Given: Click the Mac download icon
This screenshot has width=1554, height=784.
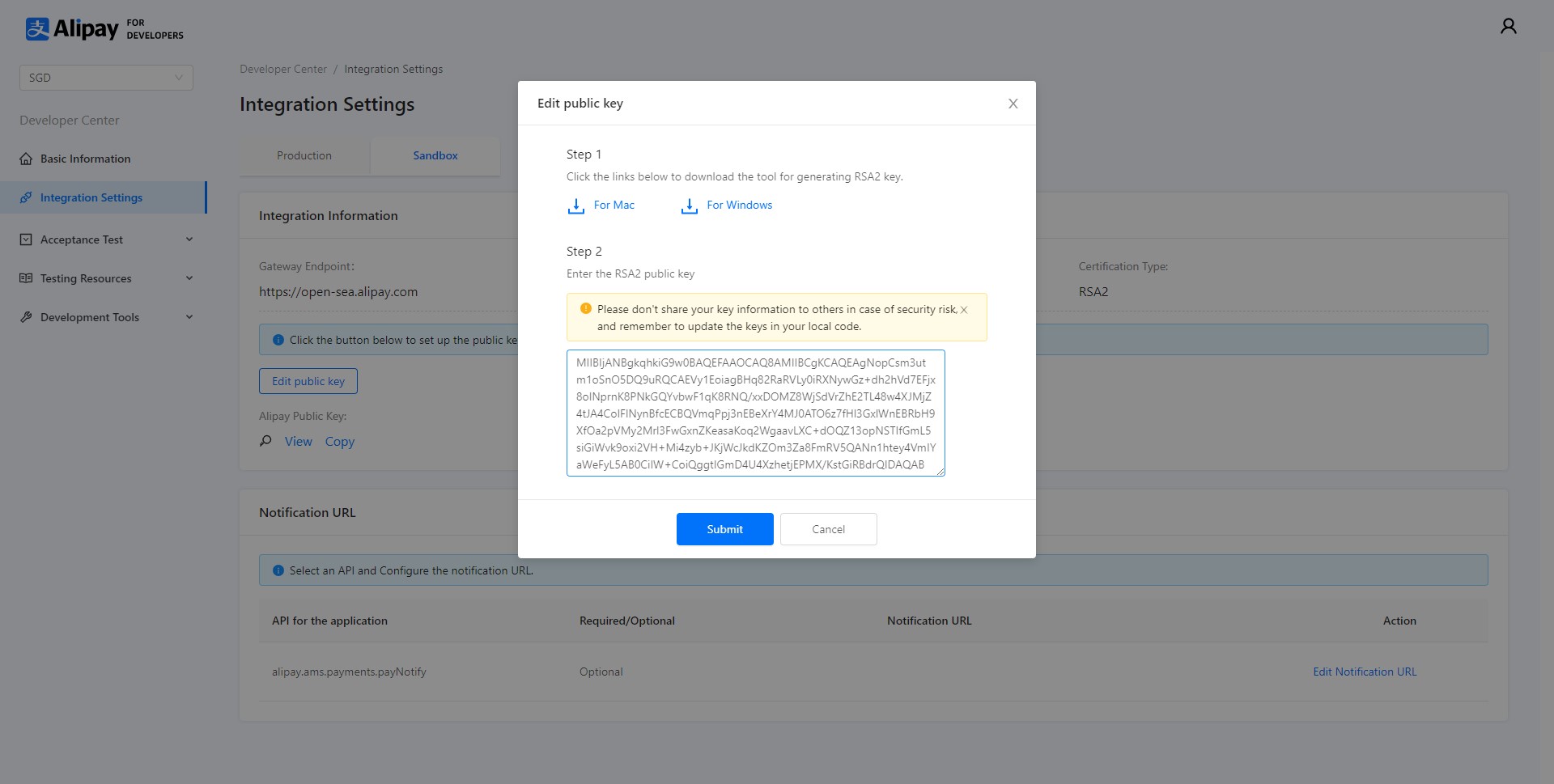Looking at the screenshot, I should pos(575,206).
